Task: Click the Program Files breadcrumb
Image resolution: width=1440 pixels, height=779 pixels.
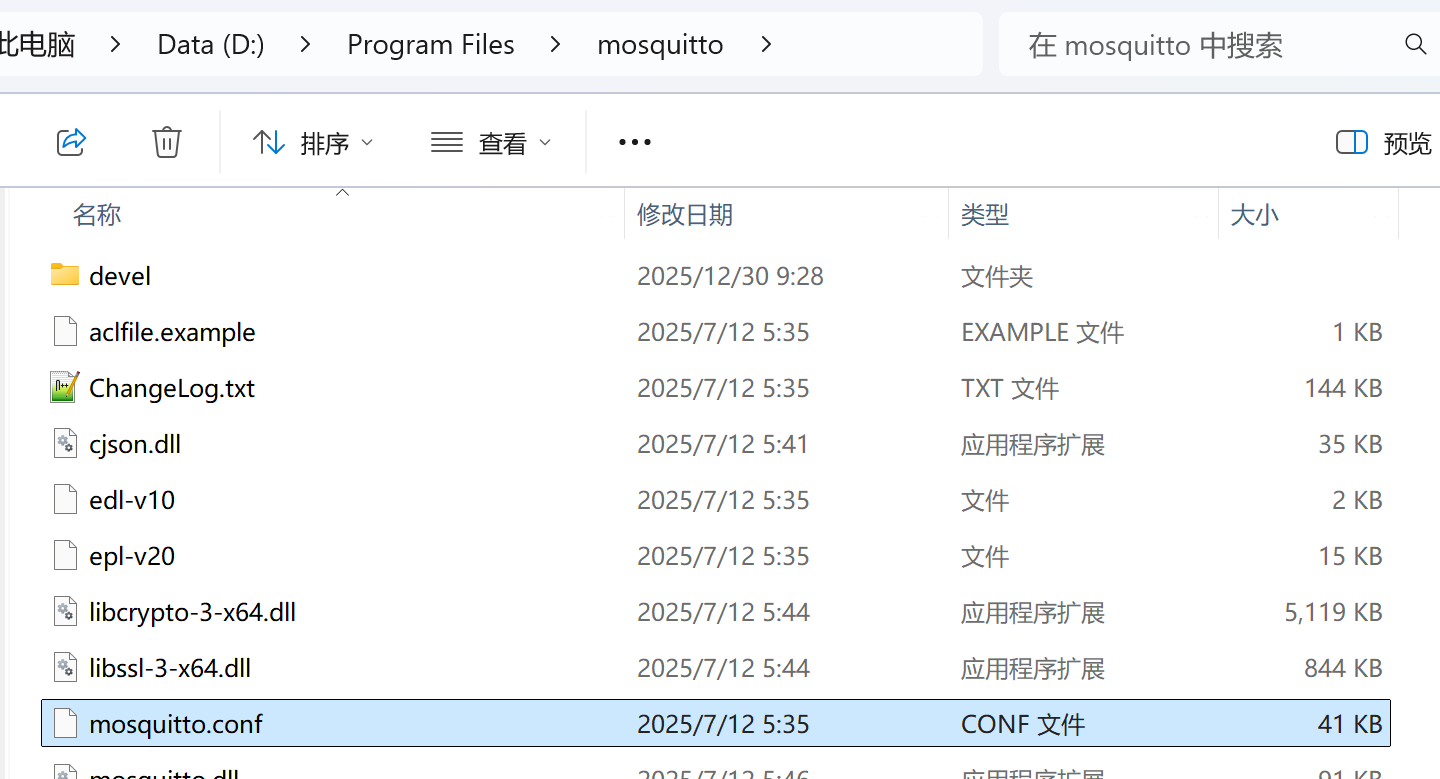Action: [x=431, y=44]
